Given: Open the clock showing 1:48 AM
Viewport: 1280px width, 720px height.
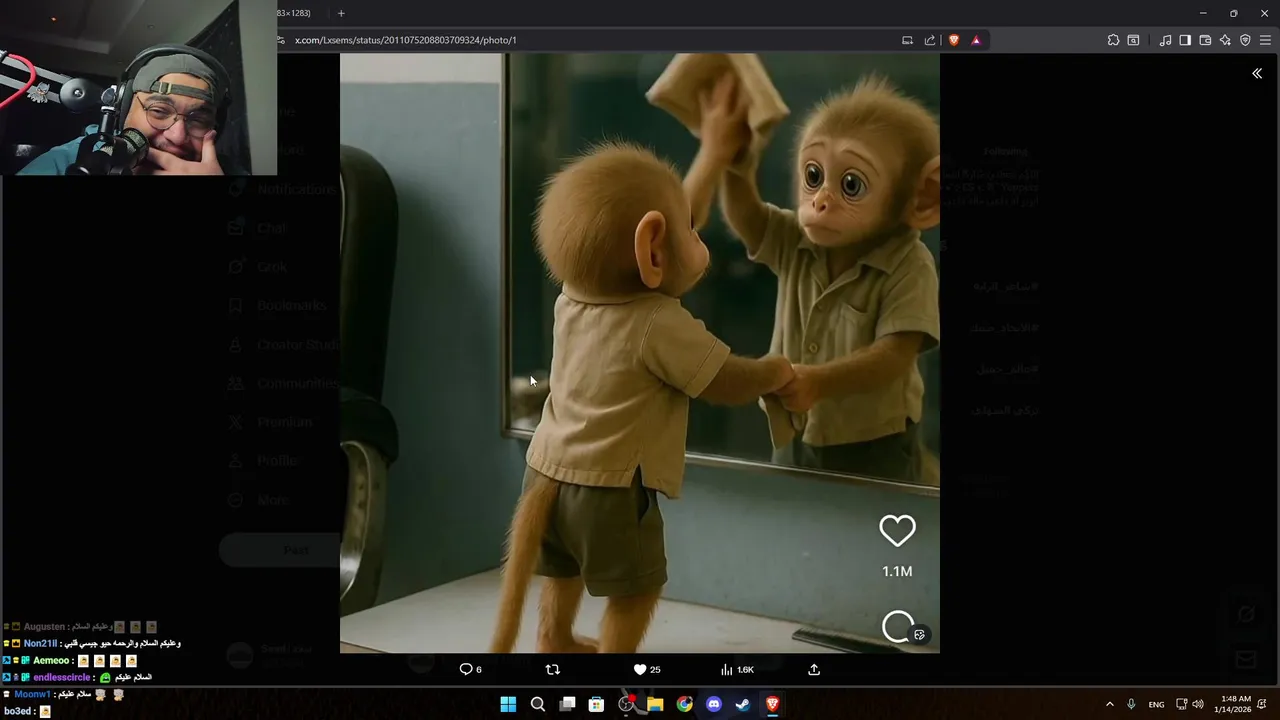Looking at the screenshot, I should tap(1232, 704).
